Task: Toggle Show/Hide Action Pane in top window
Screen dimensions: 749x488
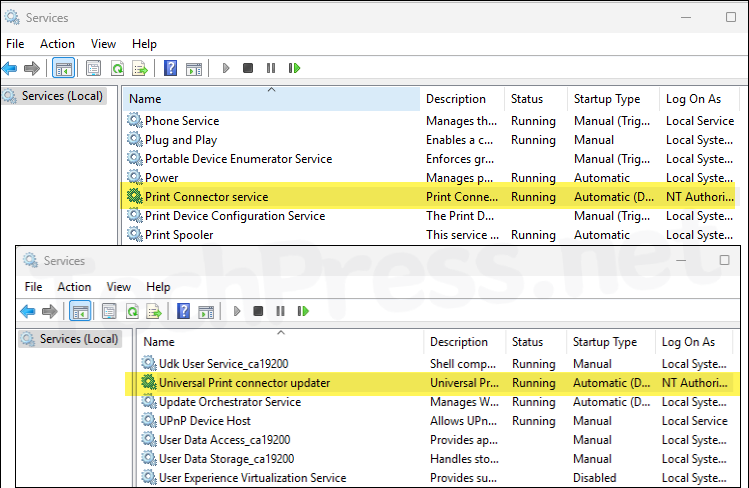Action: [x=194, y=69]
